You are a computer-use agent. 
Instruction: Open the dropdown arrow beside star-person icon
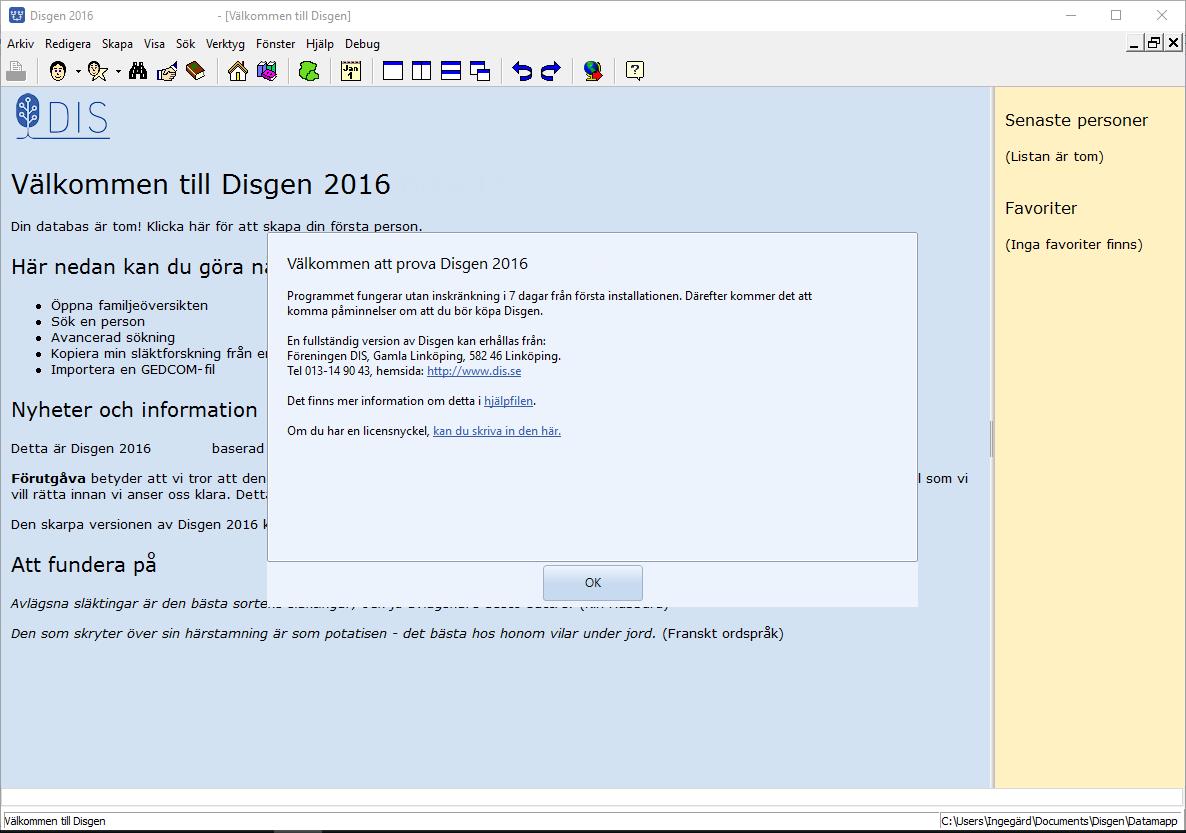click(x=118, y=72)
